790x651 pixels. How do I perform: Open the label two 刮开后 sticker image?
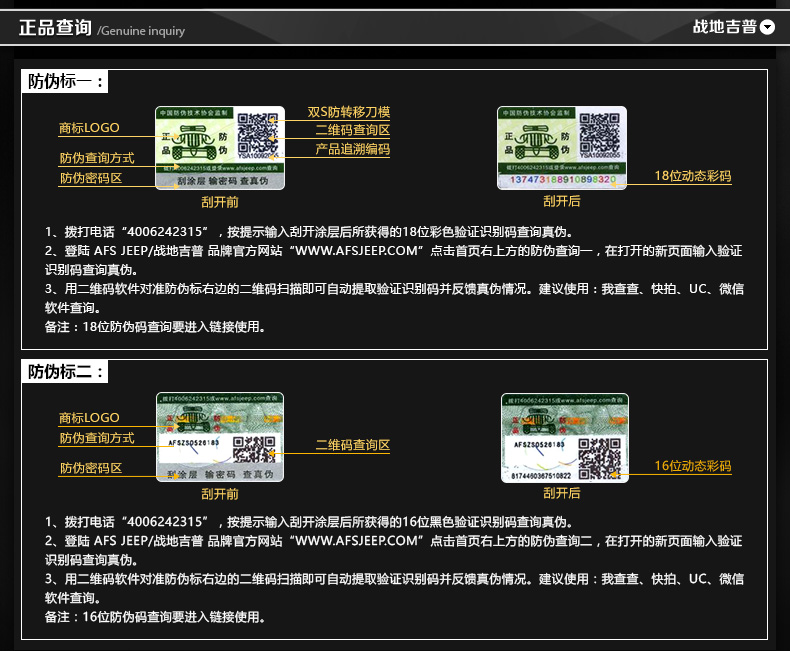tap(565, 438)
